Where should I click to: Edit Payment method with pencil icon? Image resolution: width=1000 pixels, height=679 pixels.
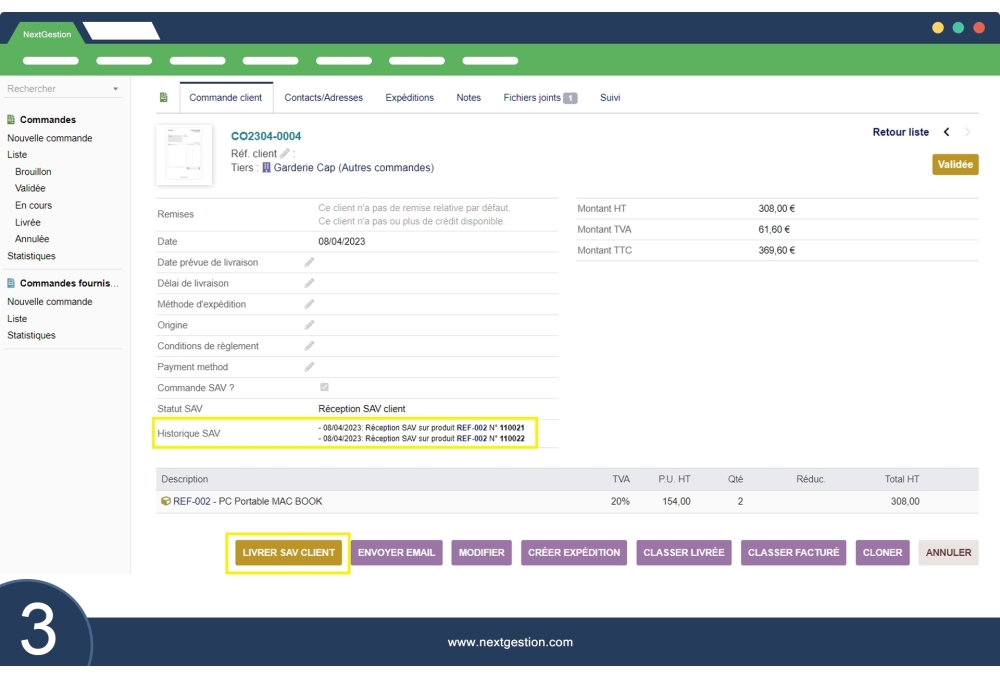point(309,367)
